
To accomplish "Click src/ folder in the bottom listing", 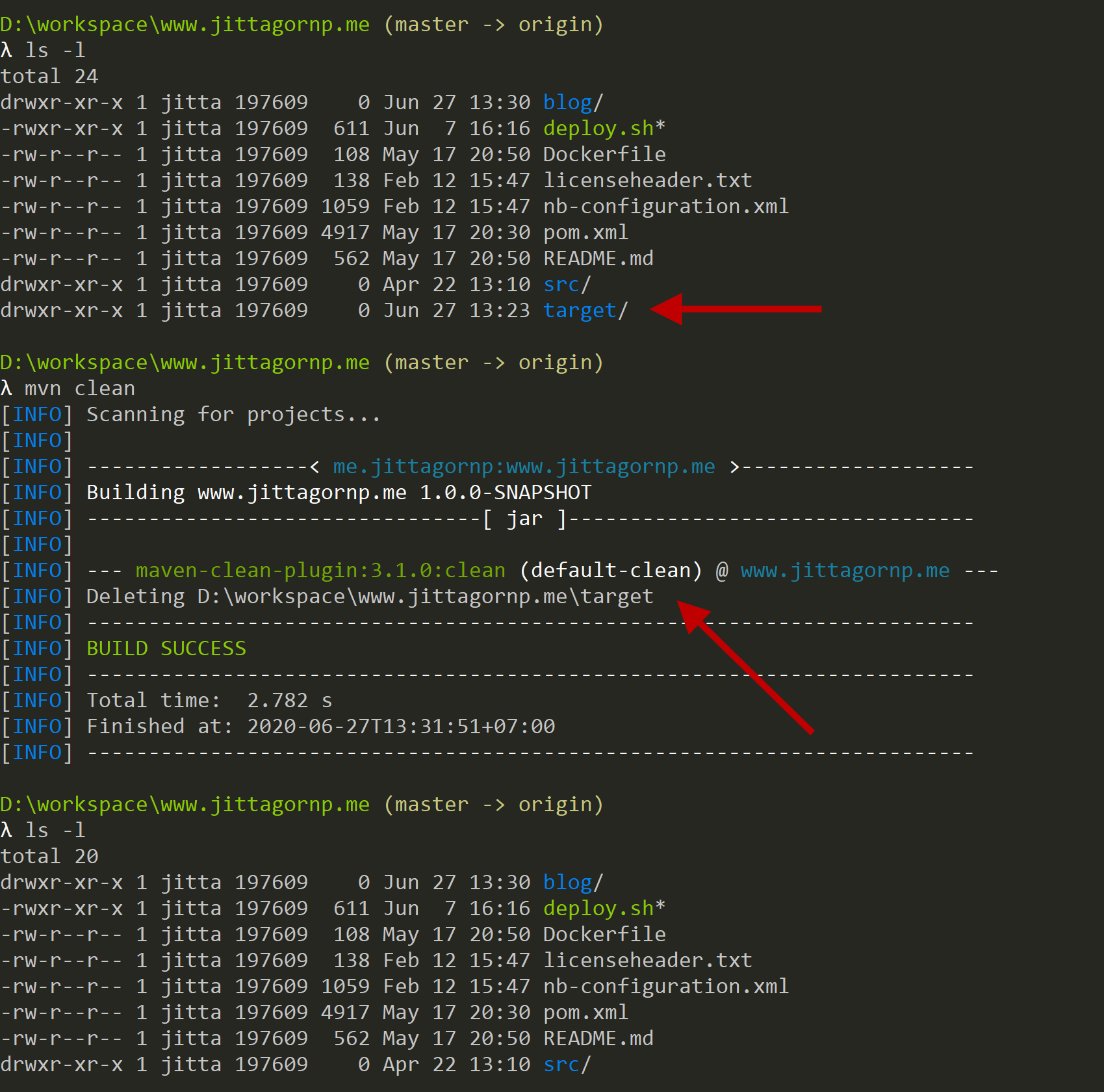I will (566, 1065).
